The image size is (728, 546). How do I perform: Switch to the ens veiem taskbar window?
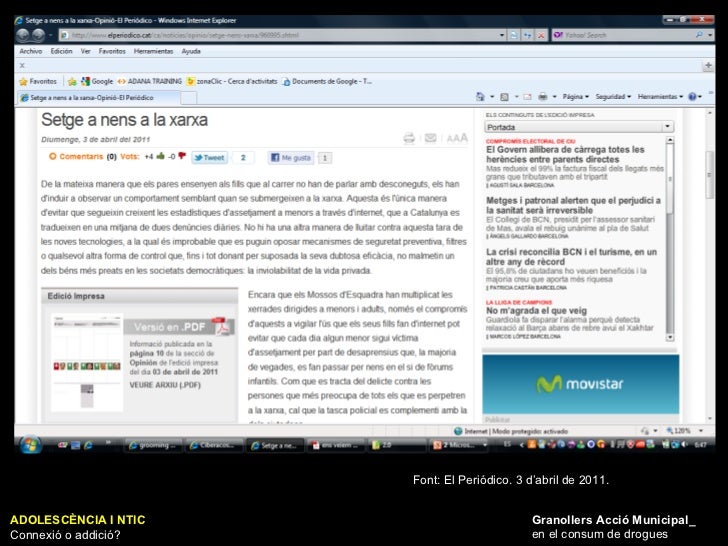[x=338, y=445]
